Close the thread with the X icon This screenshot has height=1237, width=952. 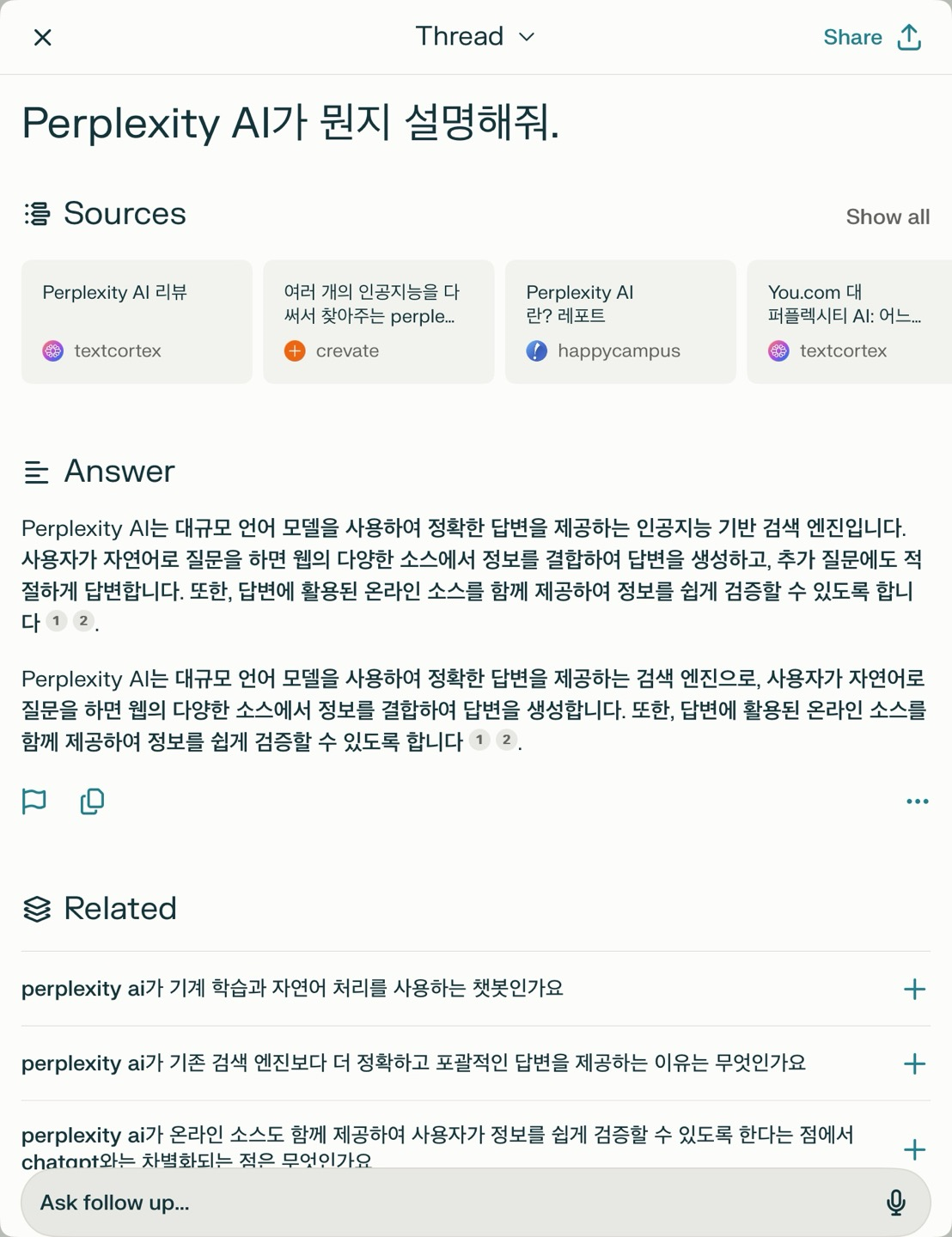pos(42,37)
